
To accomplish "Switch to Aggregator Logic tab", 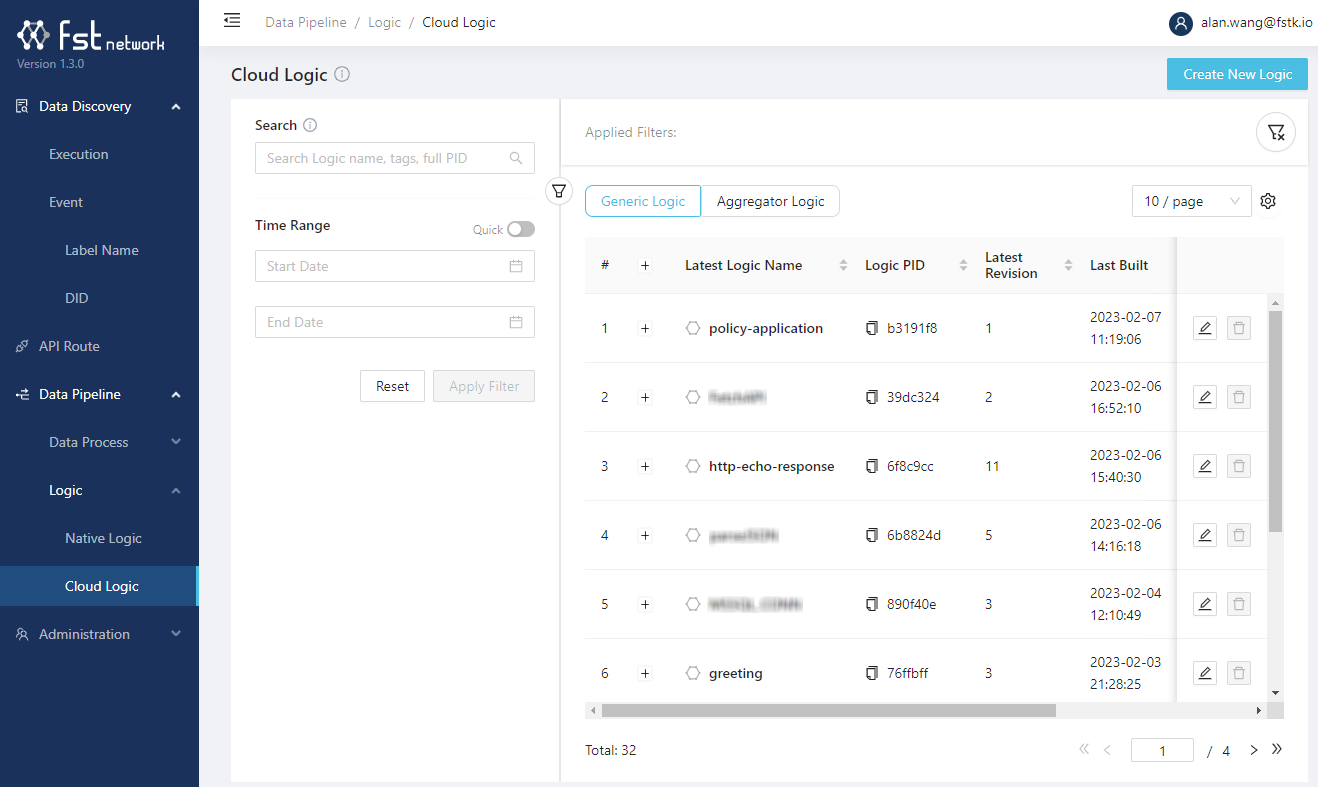I will pos(770,201).
